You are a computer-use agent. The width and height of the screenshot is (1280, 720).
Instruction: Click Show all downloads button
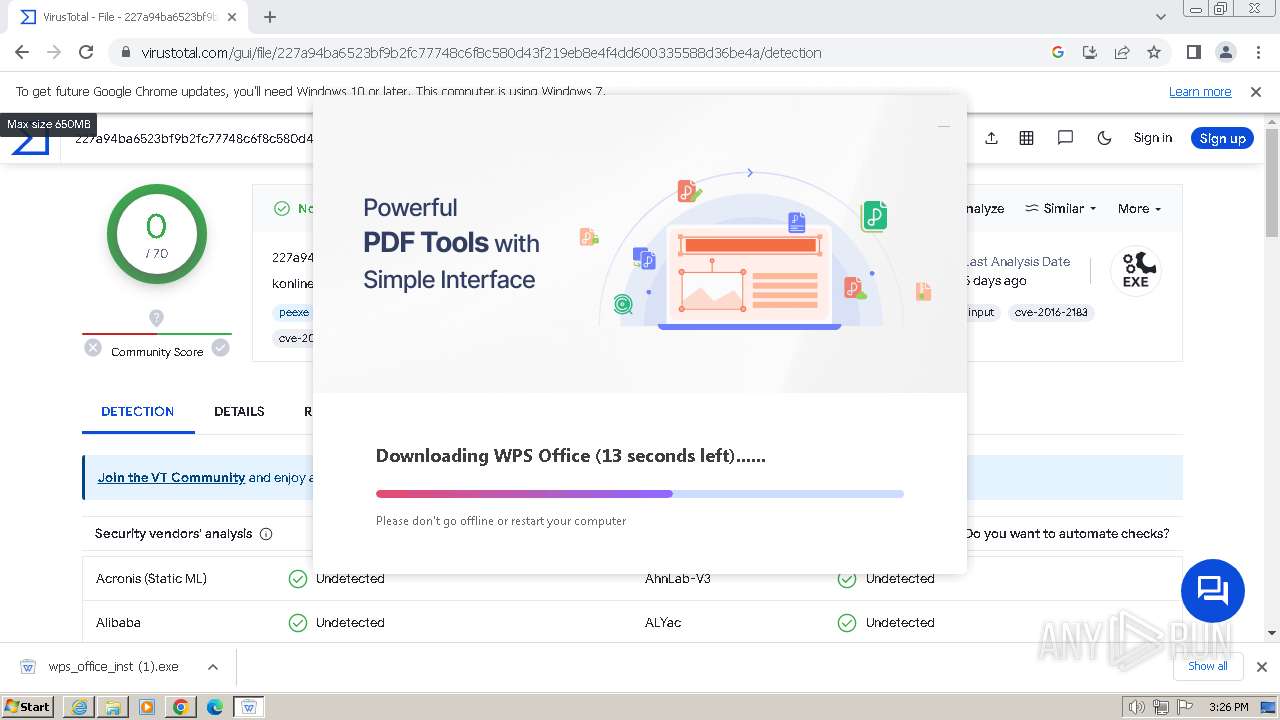[1208, 666]
